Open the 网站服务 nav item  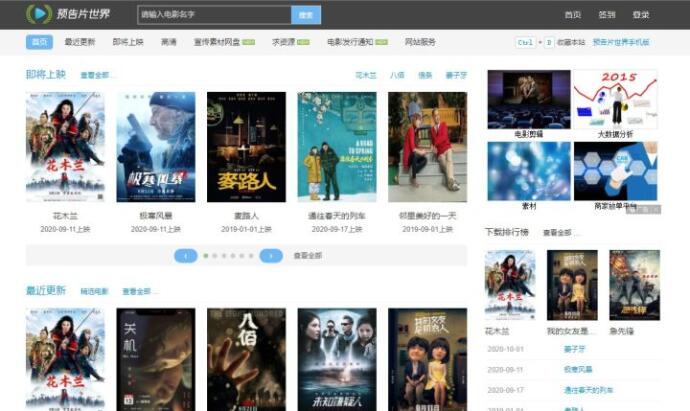420,42
